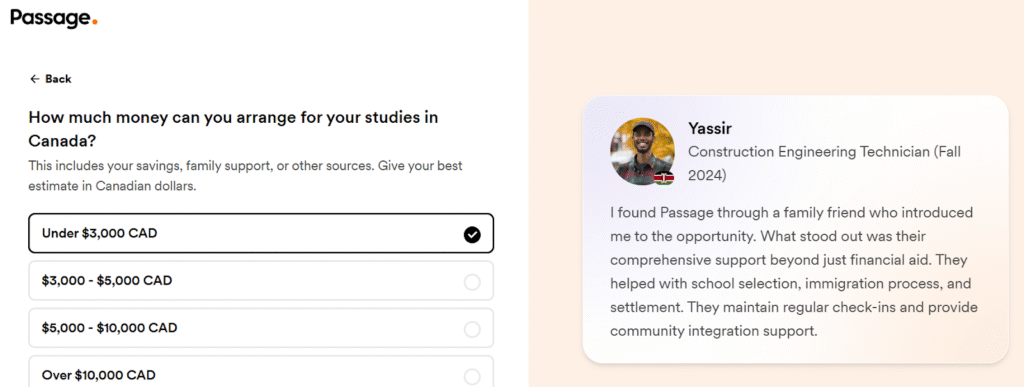This screenshot has width=1024, height=387.
Task: Tick the empty circle for Over $10,000 CAD
Action: click(472, 377)
